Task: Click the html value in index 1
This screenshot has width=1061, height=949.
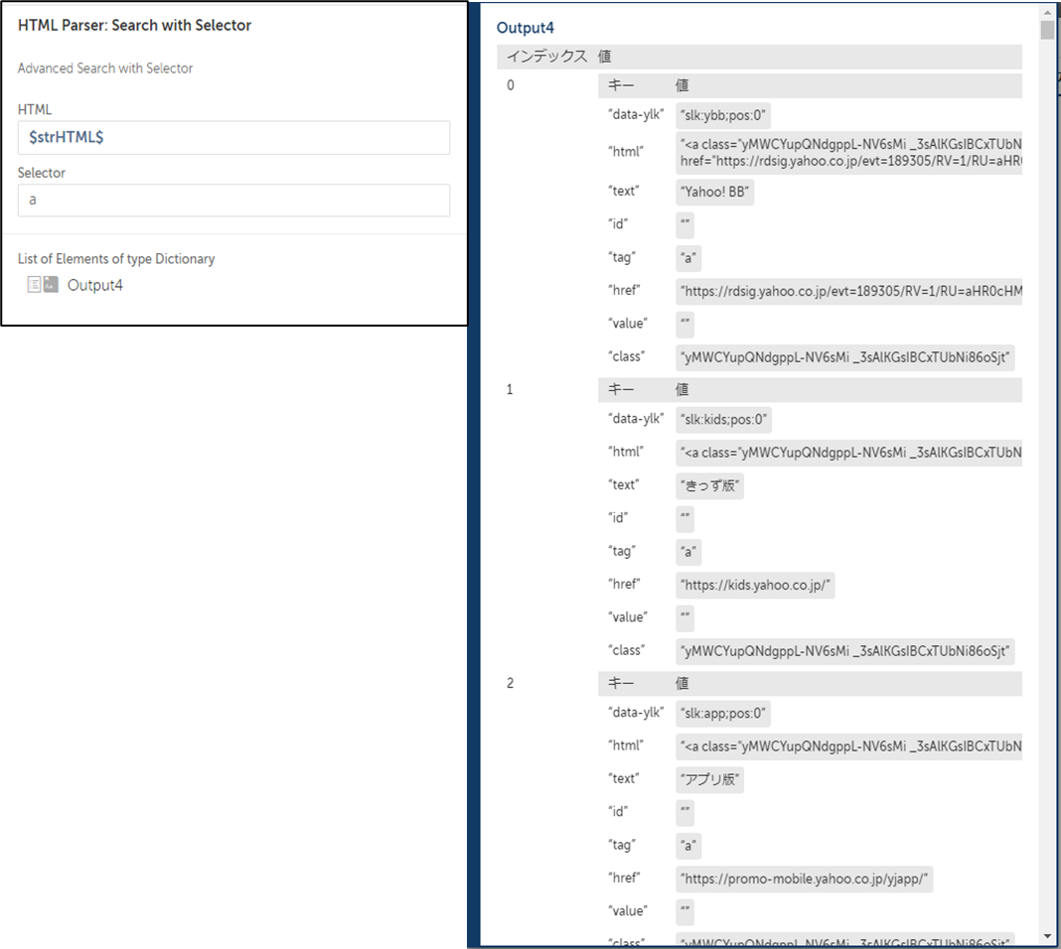Action: click(x=849, y=452)
